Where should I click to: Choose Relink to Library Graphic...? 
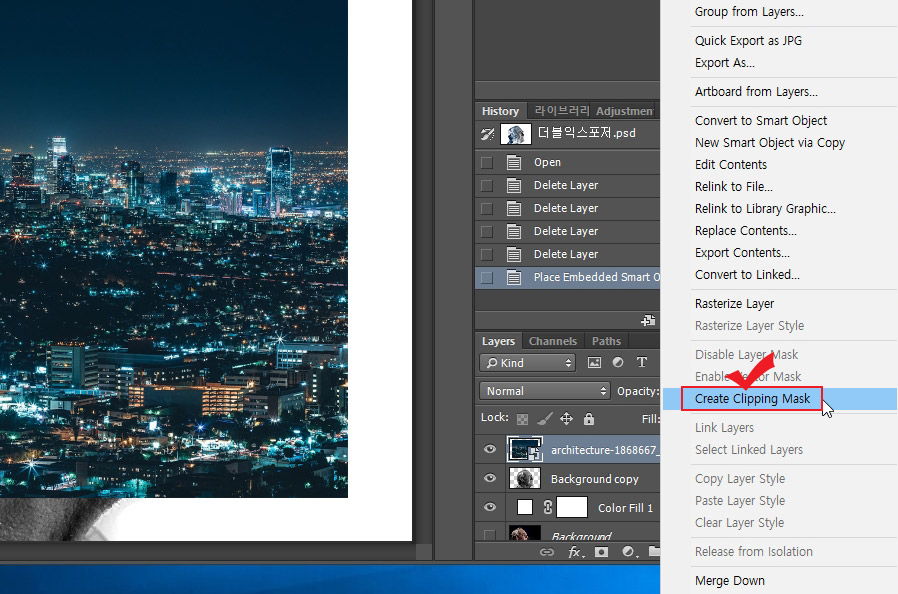tap(765, 209)
